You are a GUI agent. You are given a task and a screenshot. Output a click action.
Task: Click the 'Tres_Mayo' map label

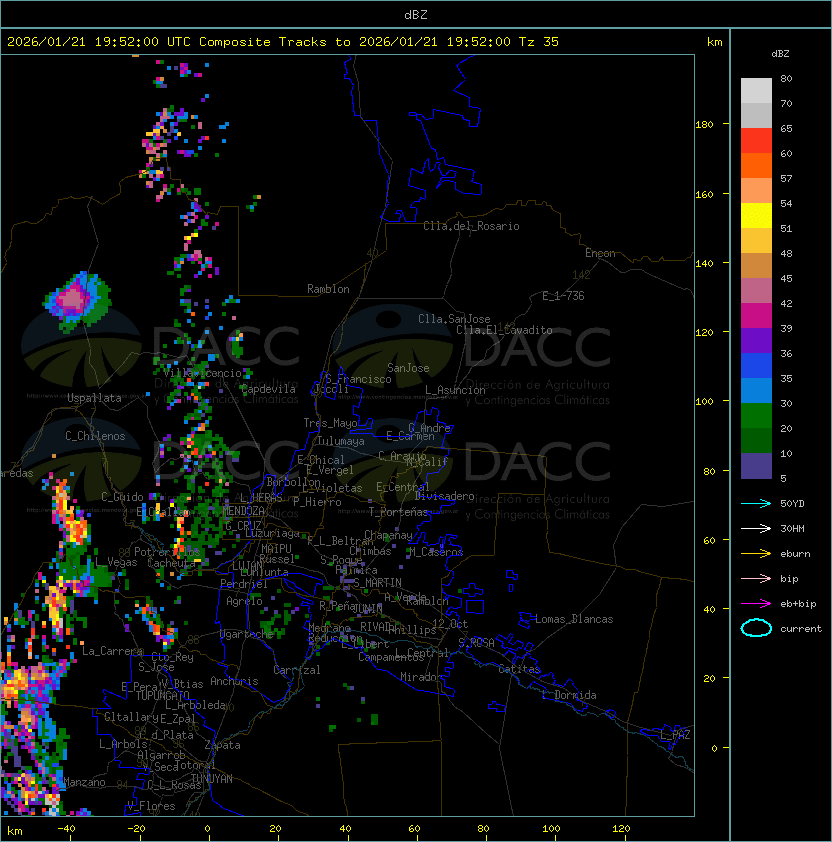tap(330, 423)
